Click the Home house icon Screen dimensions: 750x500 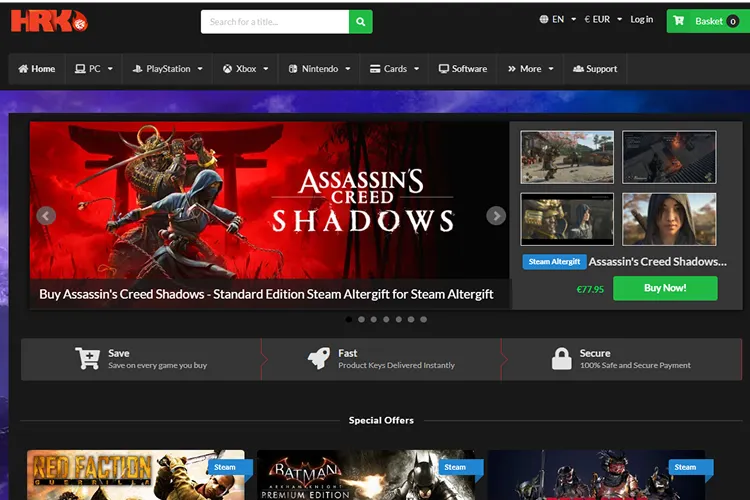(x=23, y=69)
